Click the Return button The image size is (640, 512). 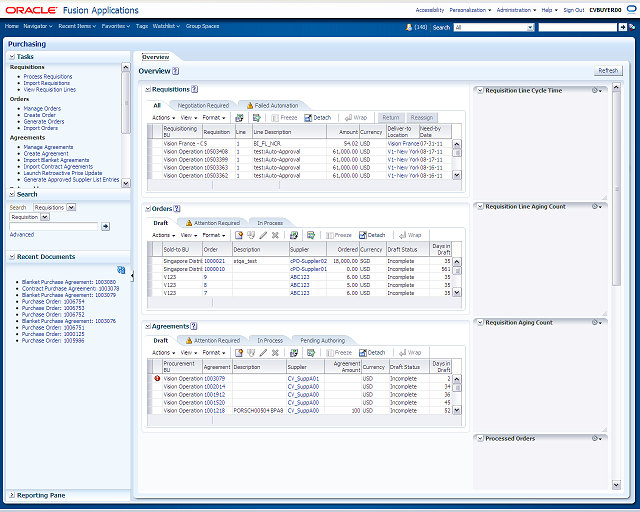pyautogui.click(x=391, y=118)
